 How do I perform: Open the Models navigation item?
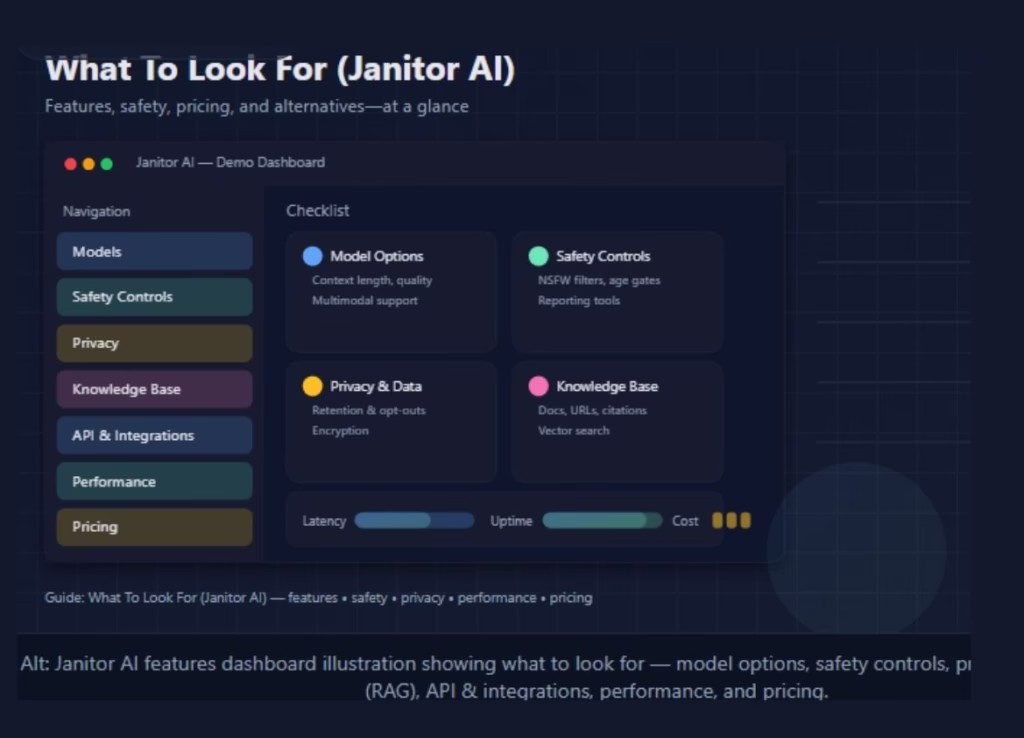click(x=155, y=251)
